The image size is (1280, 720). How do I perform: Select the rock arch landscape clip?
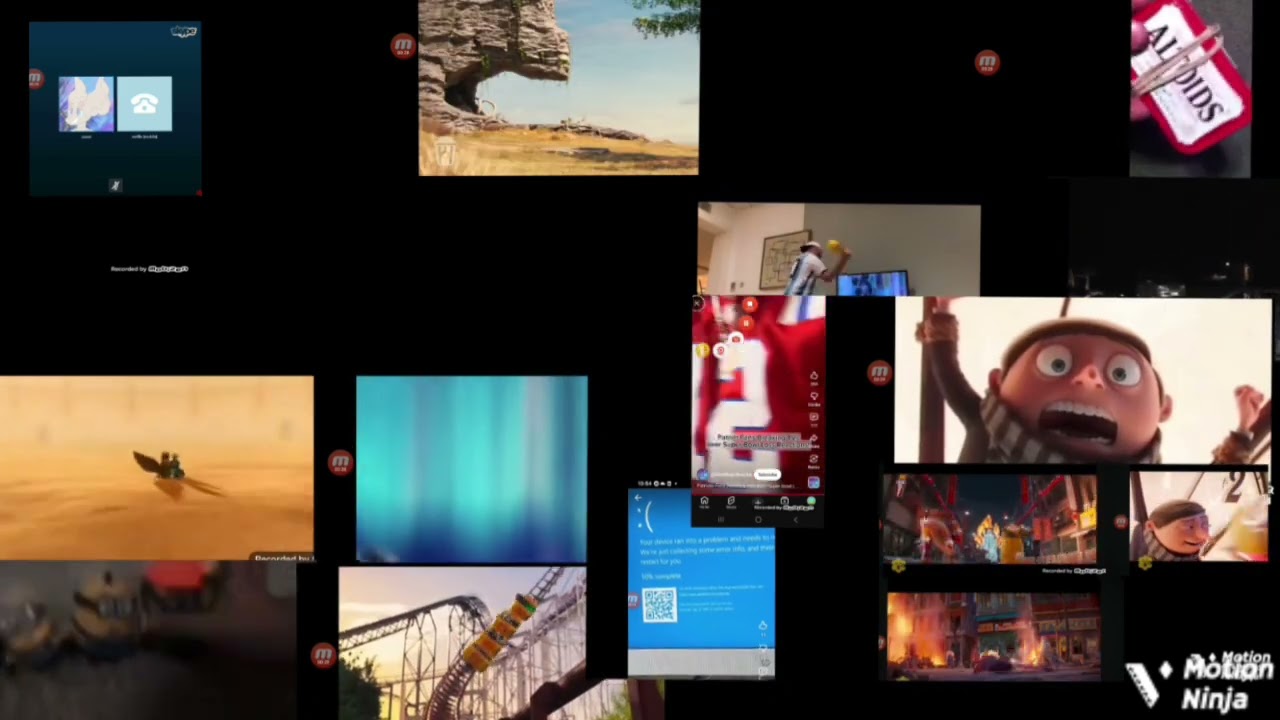(x=559, y=88)
